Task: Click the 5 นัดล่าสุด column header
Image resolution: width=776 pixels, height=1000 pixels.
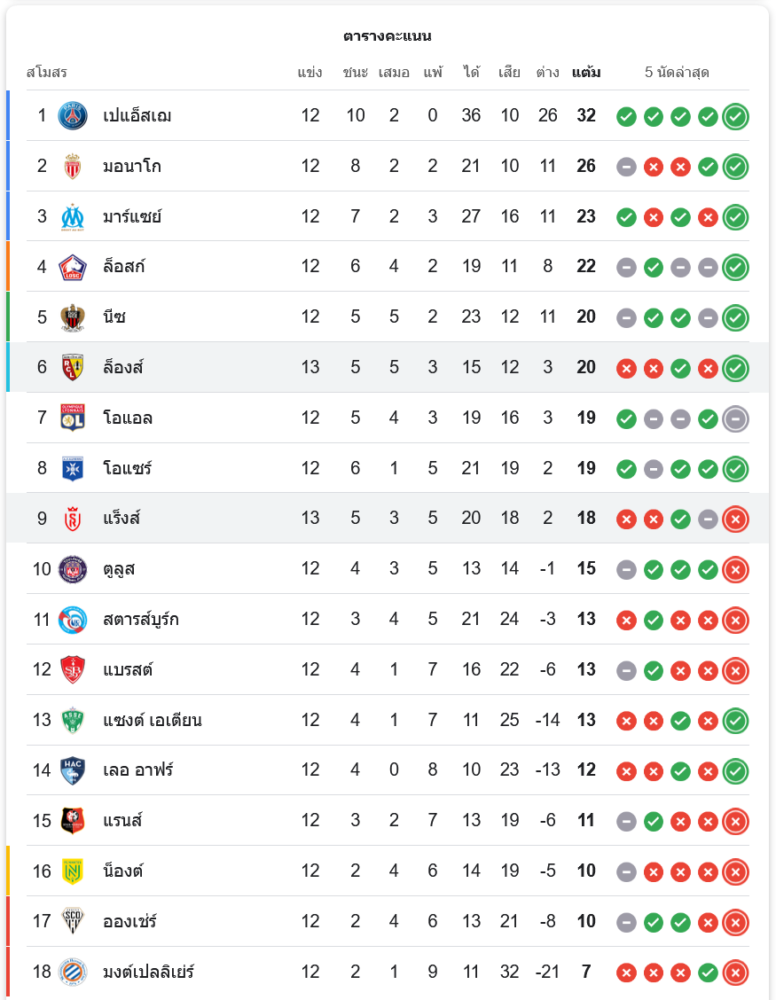Action: [x=677, y=72]
